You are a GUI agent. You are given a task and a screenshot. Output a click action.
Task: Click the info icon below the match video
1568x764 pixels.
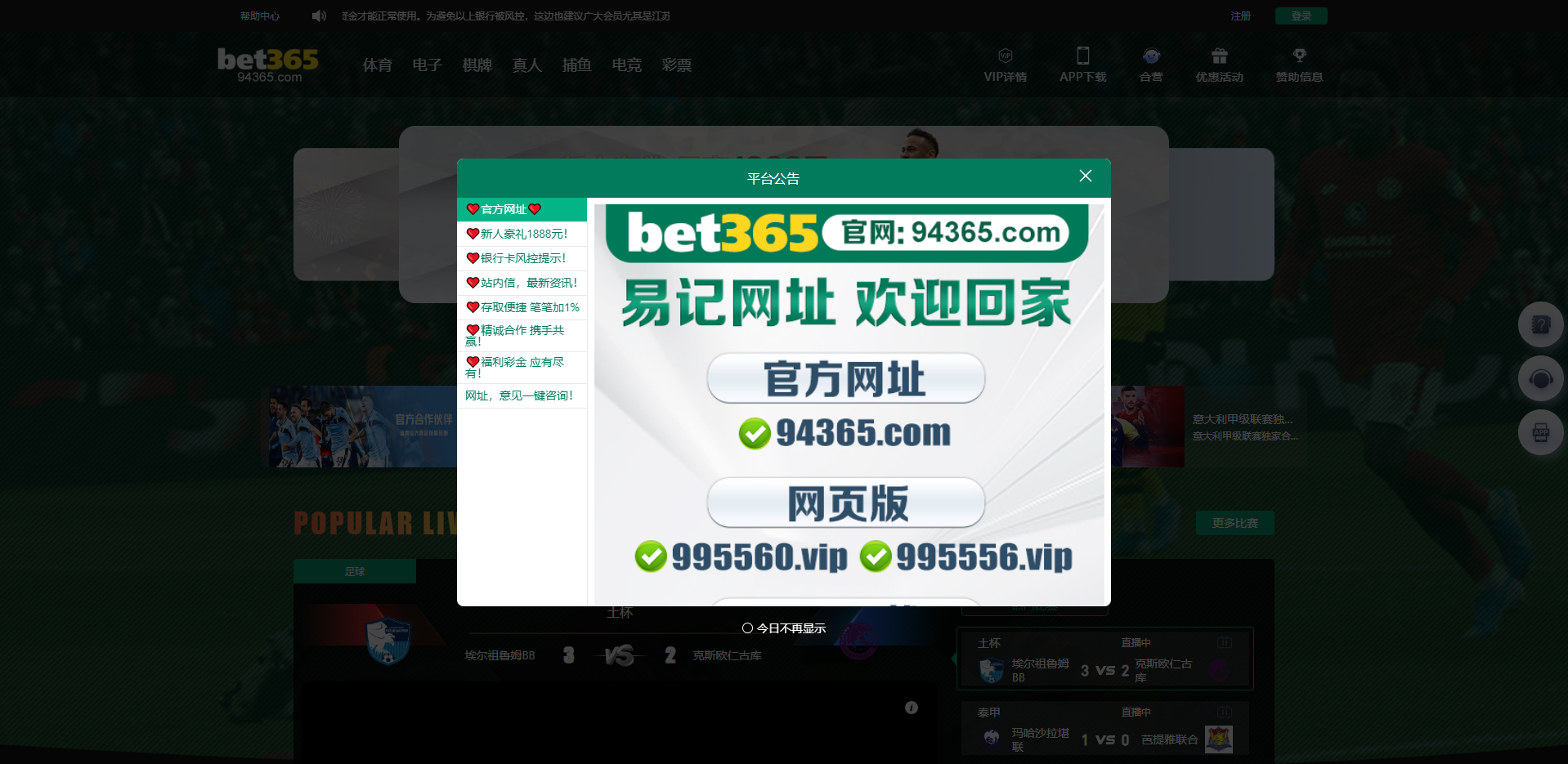click(x=912, y=708)
